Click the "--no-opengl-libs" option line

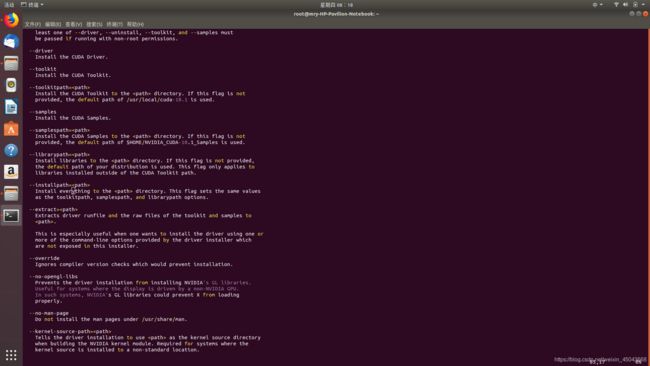coord(53,276)
